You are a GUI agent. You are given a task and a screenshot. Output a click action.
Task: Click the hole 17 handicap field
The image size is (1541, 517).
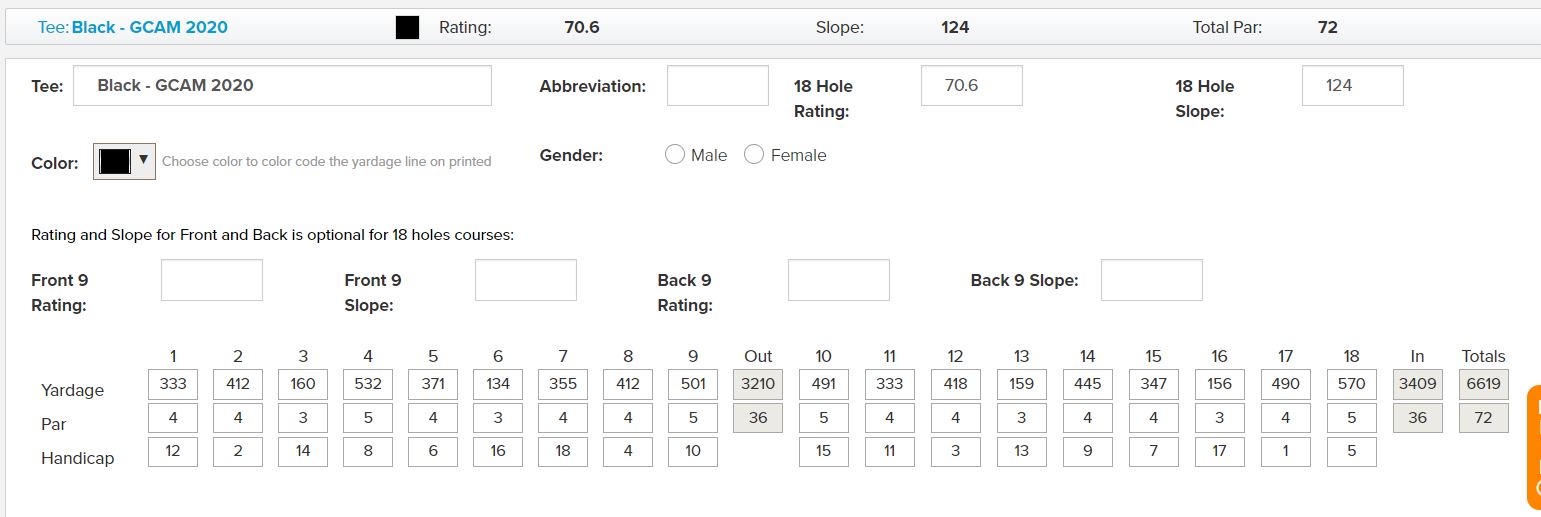point(1285,452)
